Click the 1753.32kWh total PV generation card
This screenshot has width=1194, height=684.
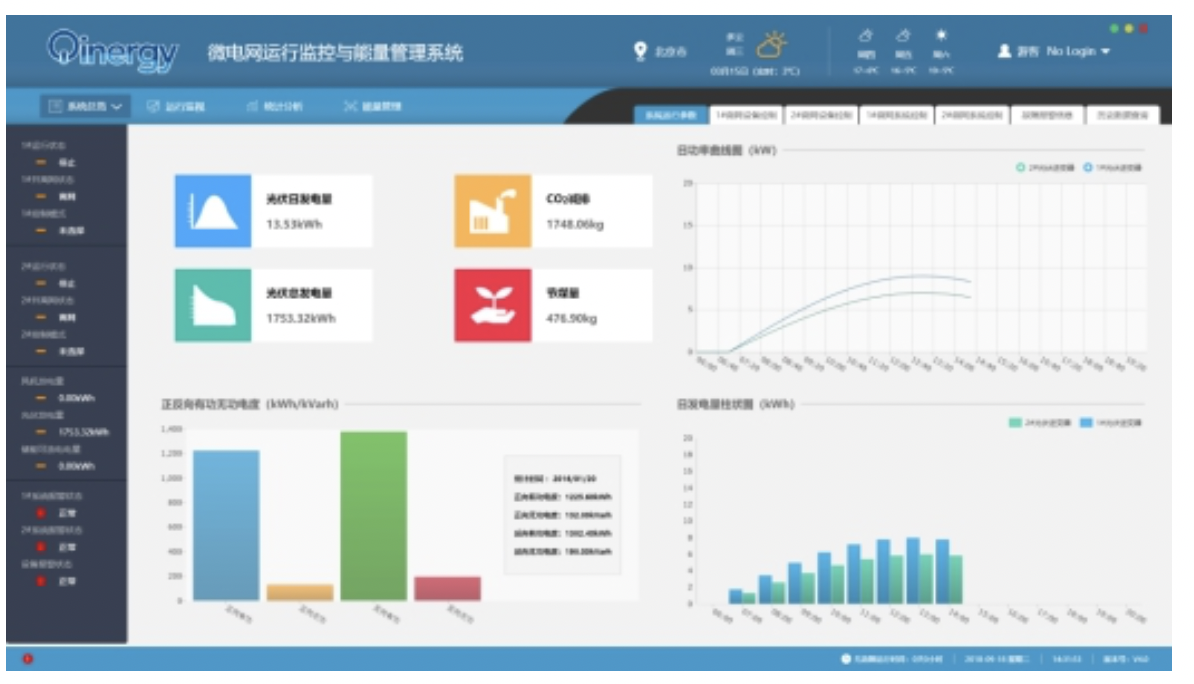[x=273, y=305]
